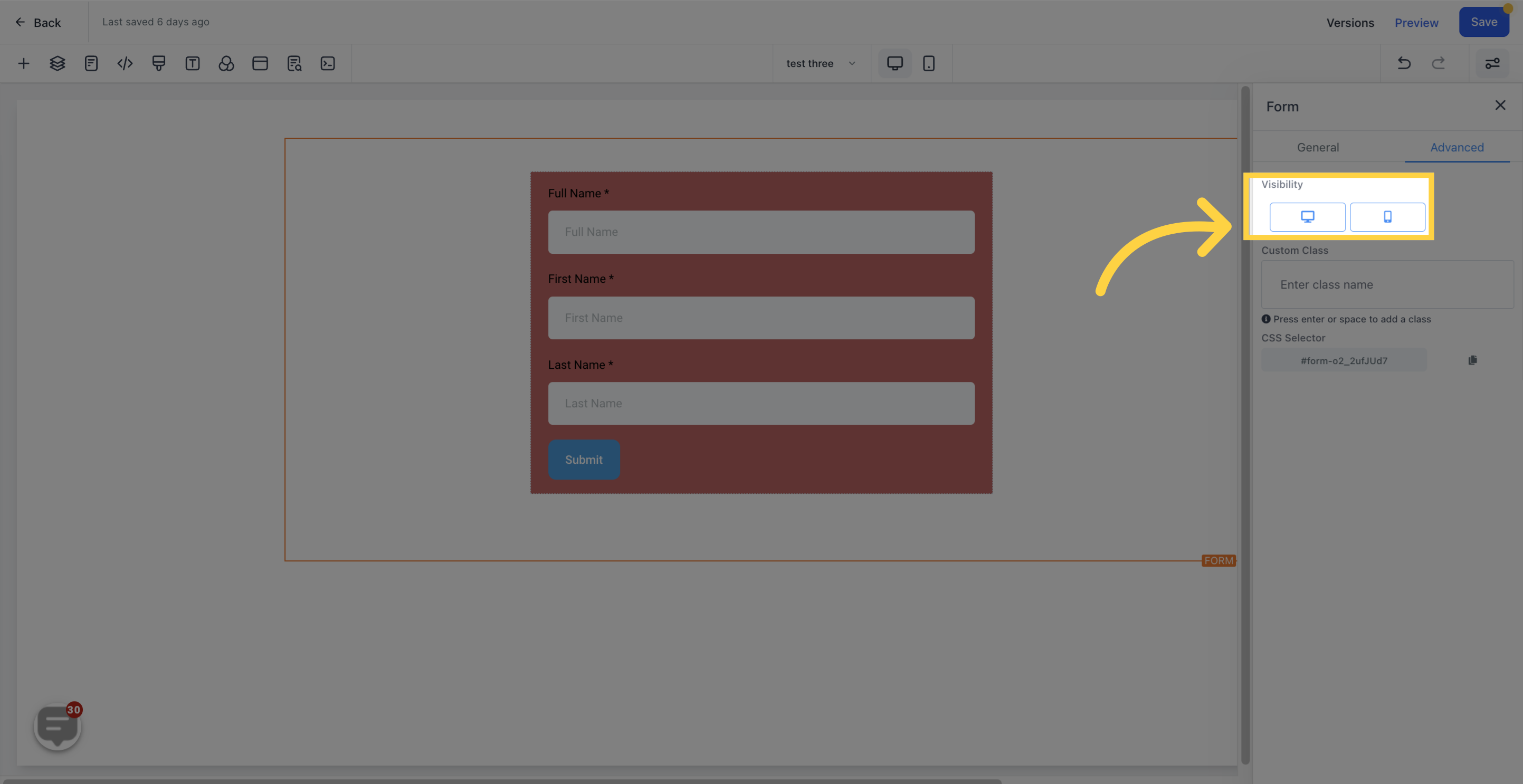This screenshot has height=784, width=1523.
Task: Select the Layers panel icon
Action: pos(57,63)
